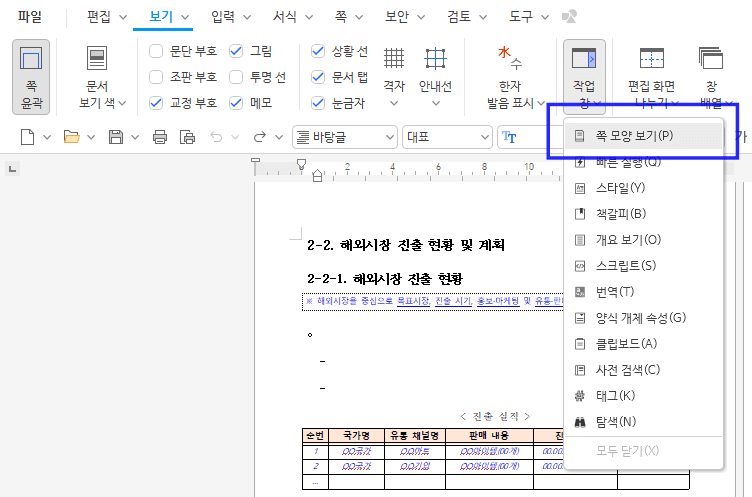Viewport: 752px width, 497px height.
Task: Select 양식 개체 속성(G) from the menu
Action: pos(643,318)
